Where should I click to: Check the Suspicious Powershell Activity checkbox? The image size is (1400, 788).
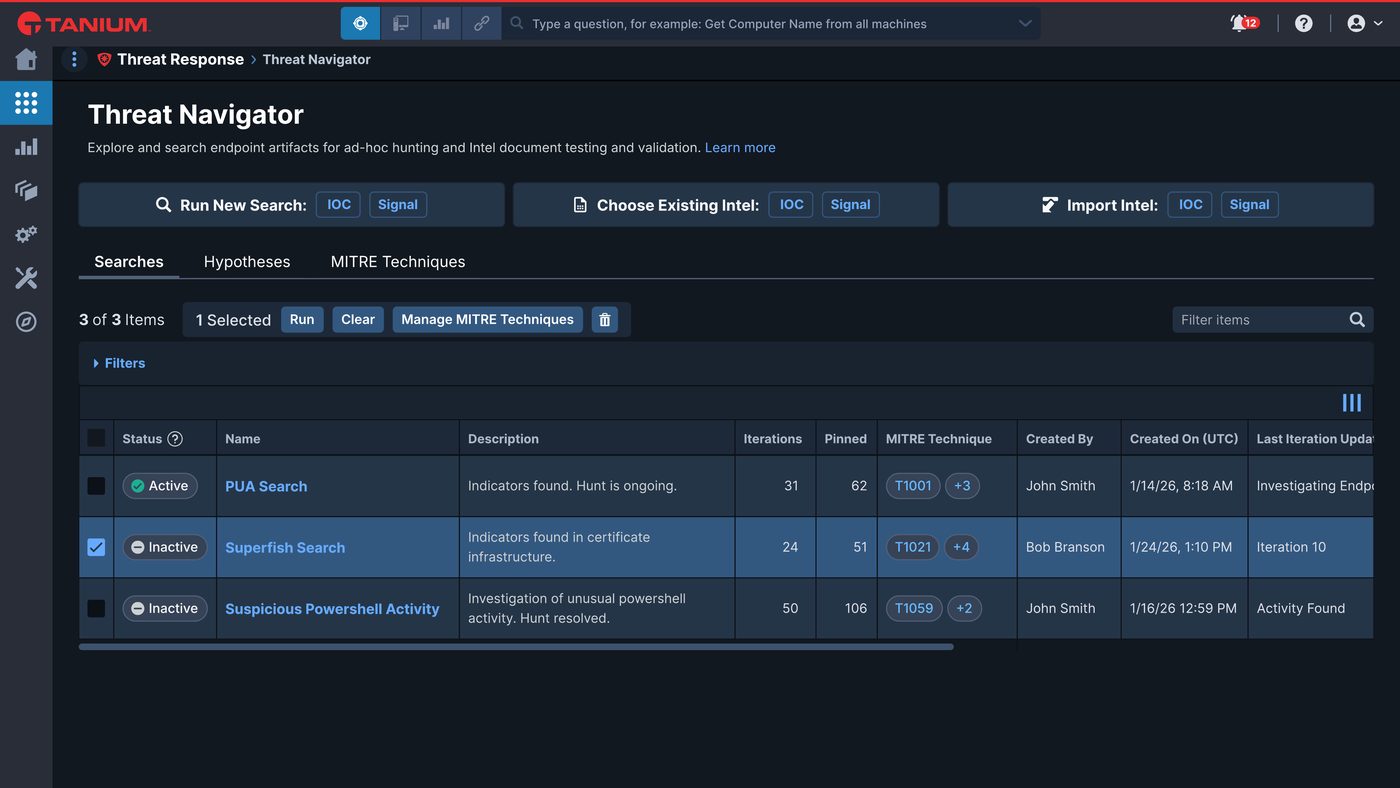[x=96, y=608]
